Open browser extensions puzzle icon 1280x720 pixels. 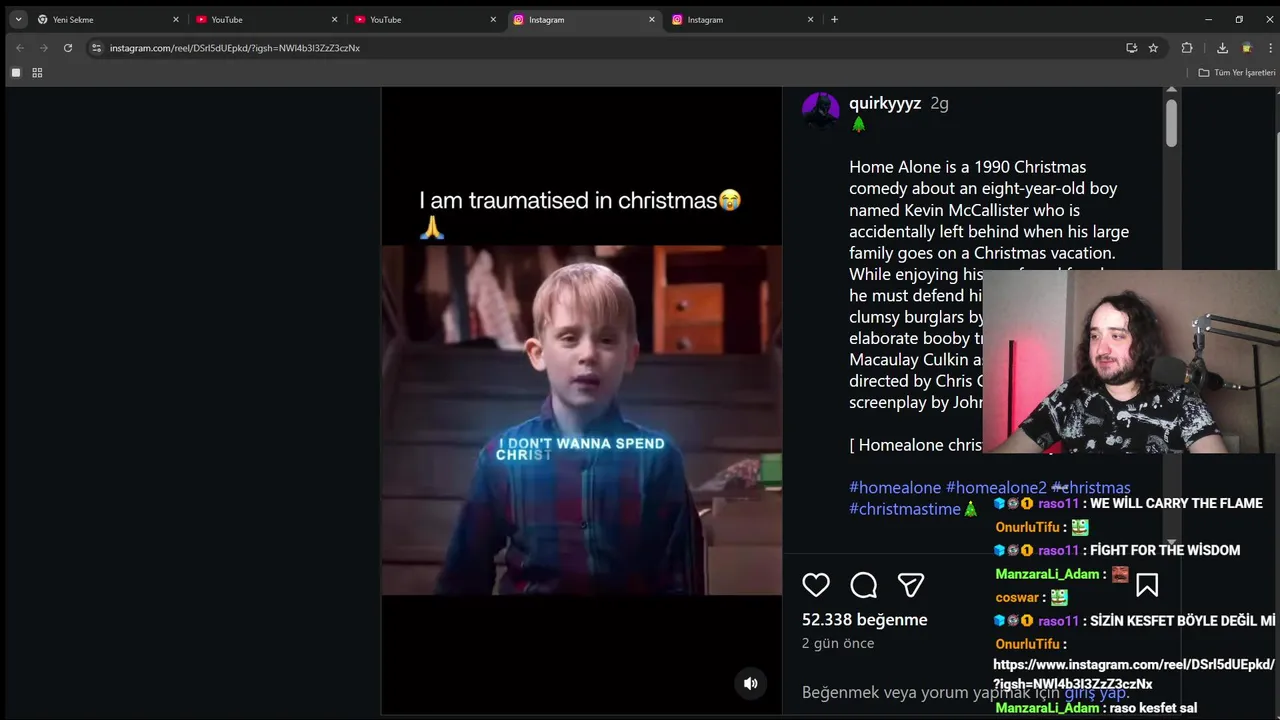pos(1187,47)
